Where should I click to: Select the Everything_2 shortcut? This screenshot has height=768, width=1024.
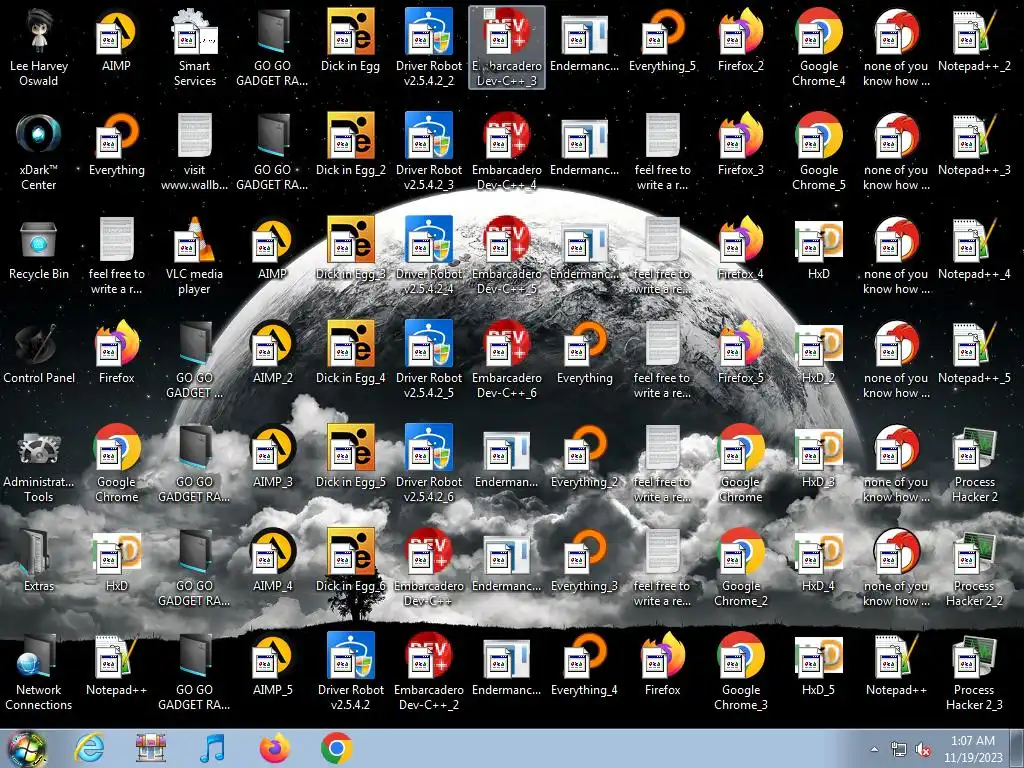pos(584,457)
